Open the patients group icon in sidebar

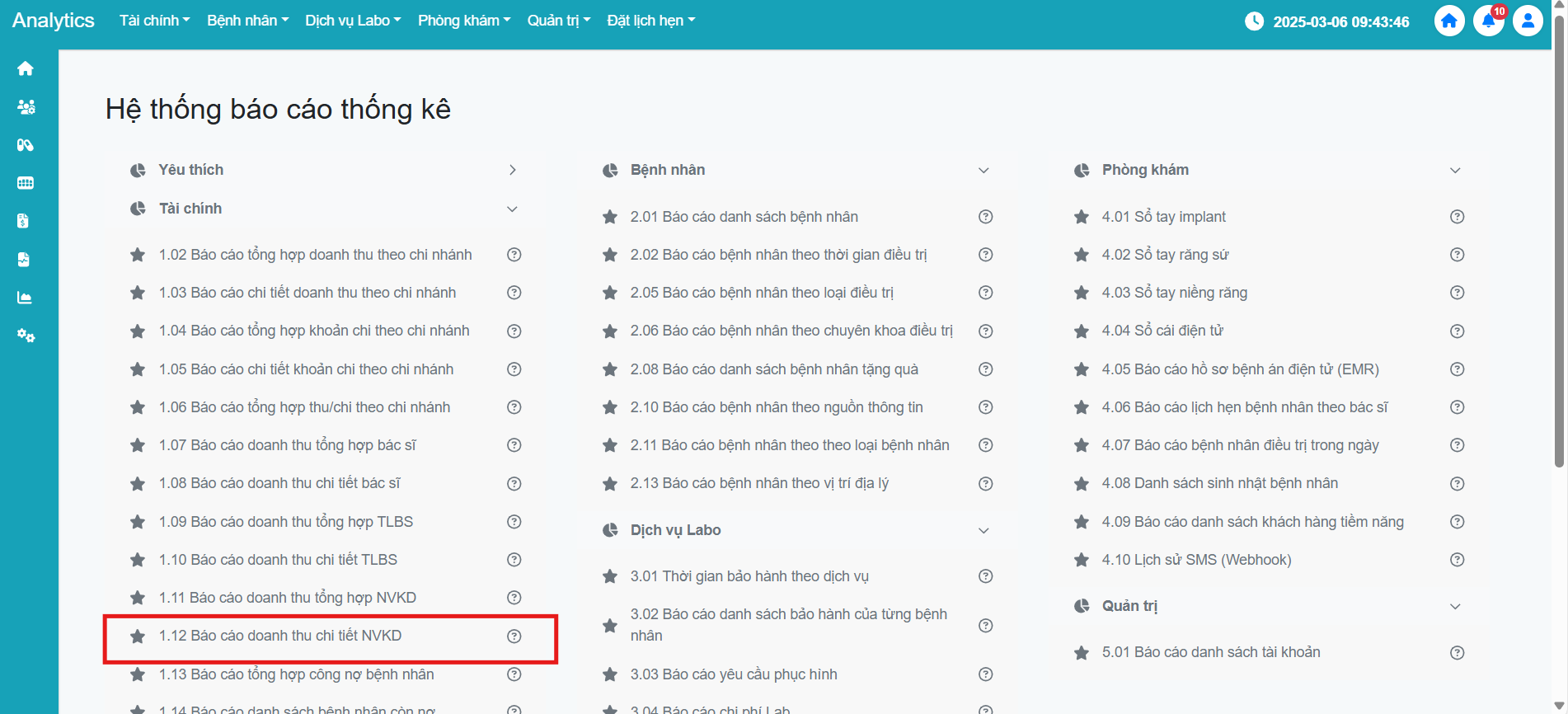(x=26, y=107)
